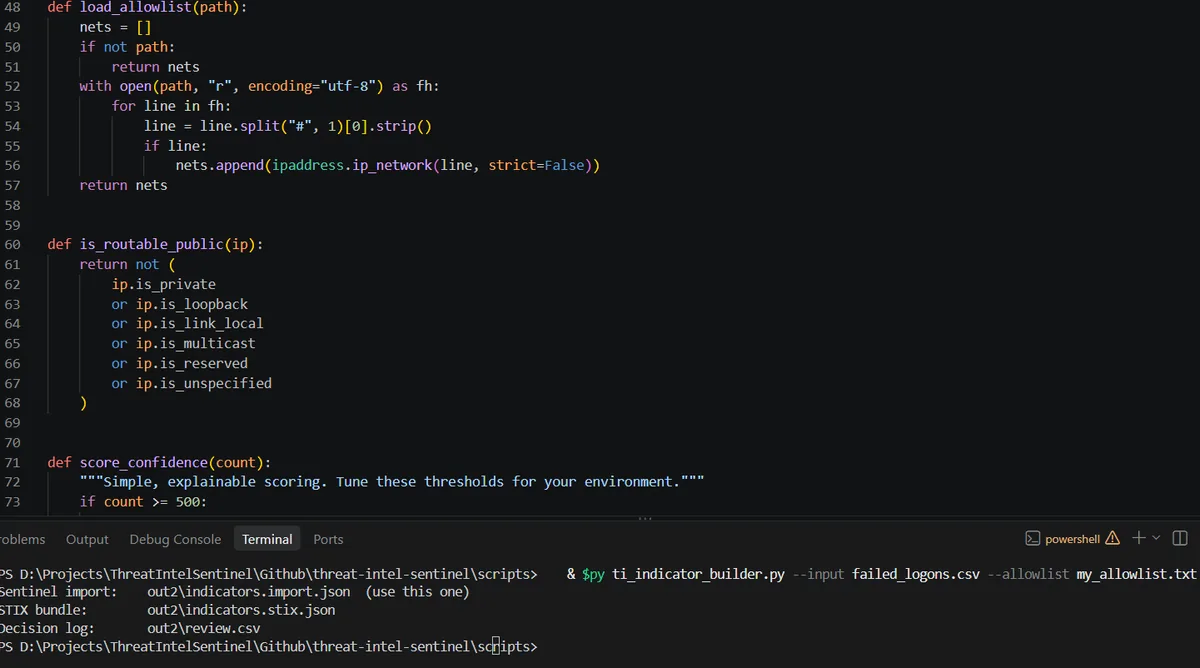Click ti_indicator_builder.py in terminal command
The image size is (1200, 668).
(x=698, y=575)
